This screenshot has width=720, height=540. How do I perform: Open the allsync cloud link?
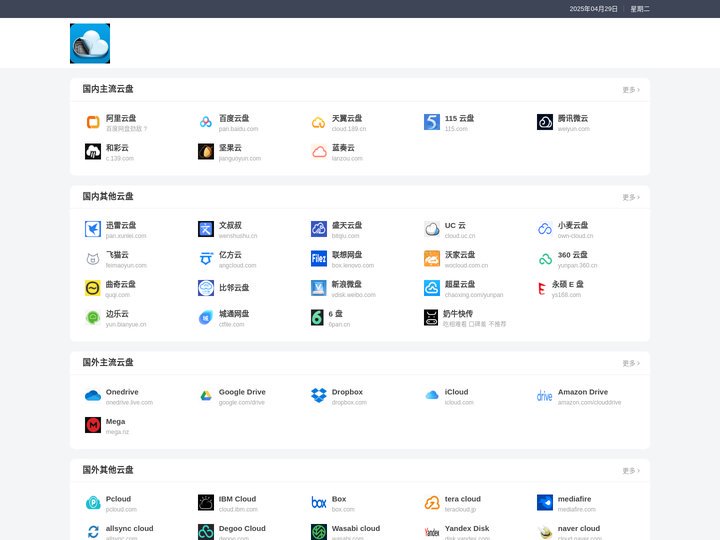click(129, 529)
